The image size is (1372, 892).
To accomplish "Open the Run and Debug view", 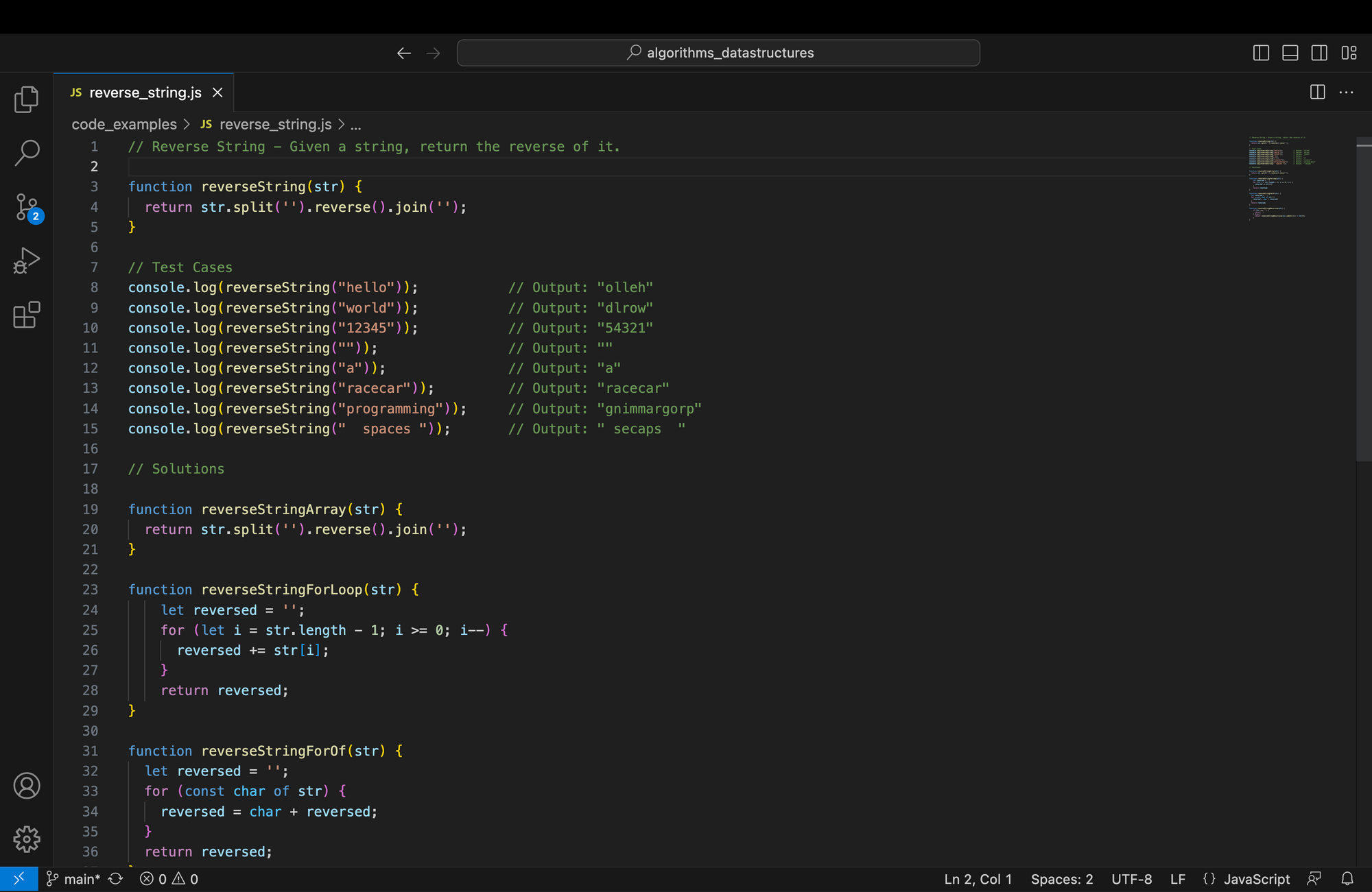I will tap(26, 261).
